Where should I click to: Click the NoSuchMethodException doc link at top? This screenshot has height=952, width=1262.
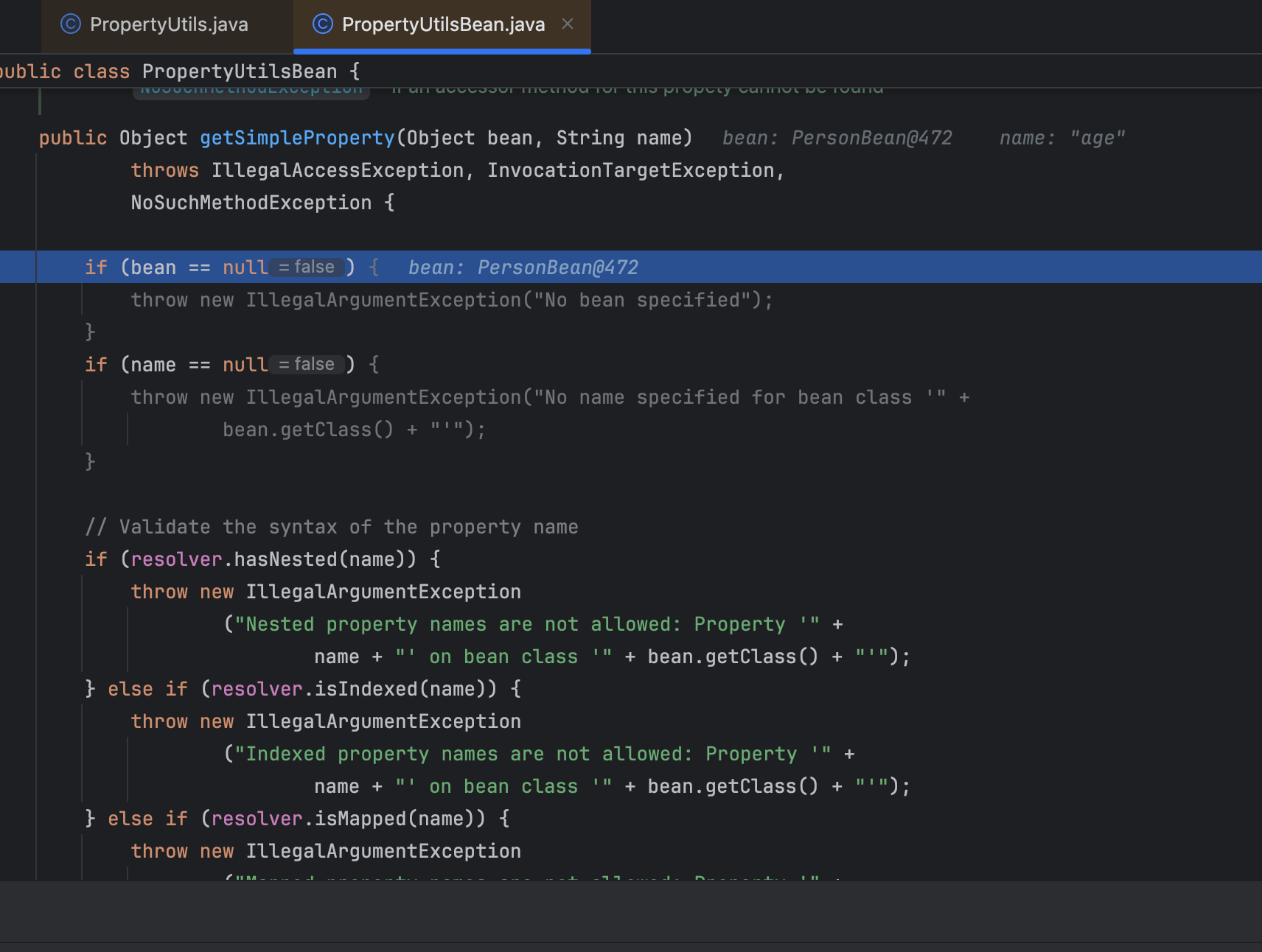(251, 91)
